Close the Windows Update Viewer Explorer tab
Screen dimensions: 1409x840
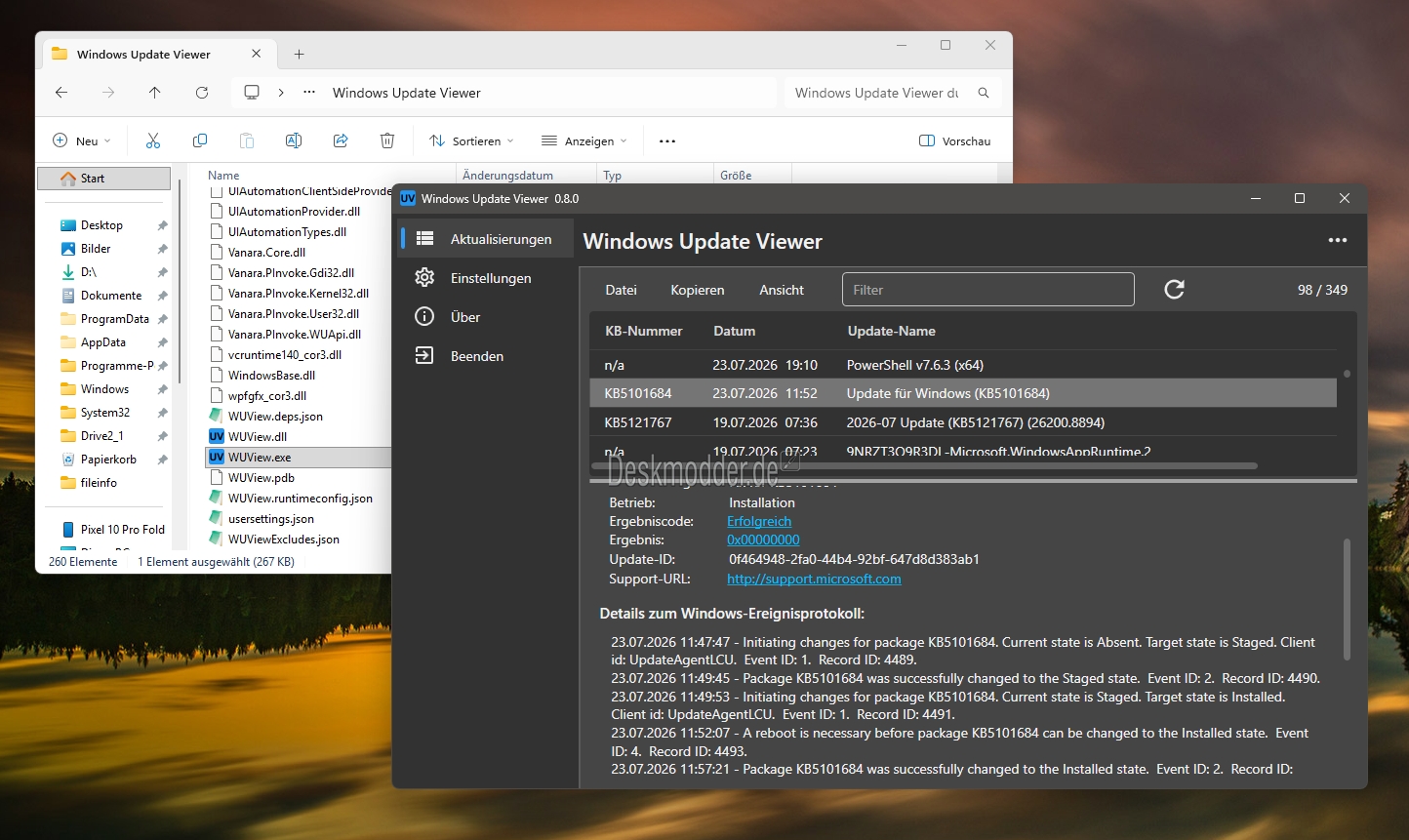257,54
